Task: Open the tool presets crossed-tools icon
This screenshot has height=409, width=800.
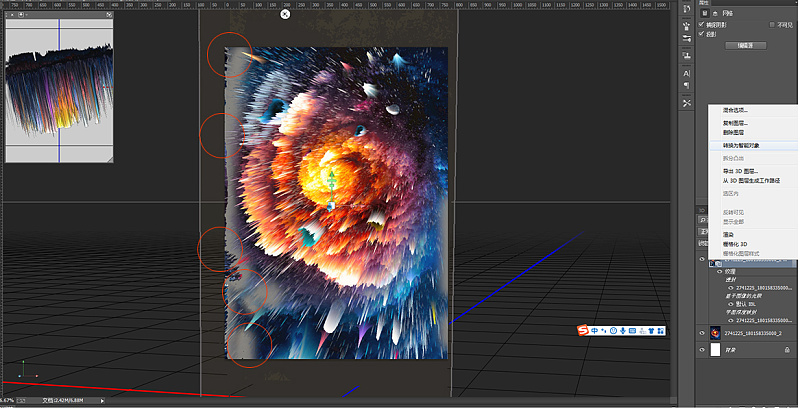Action: pos(687,103)
